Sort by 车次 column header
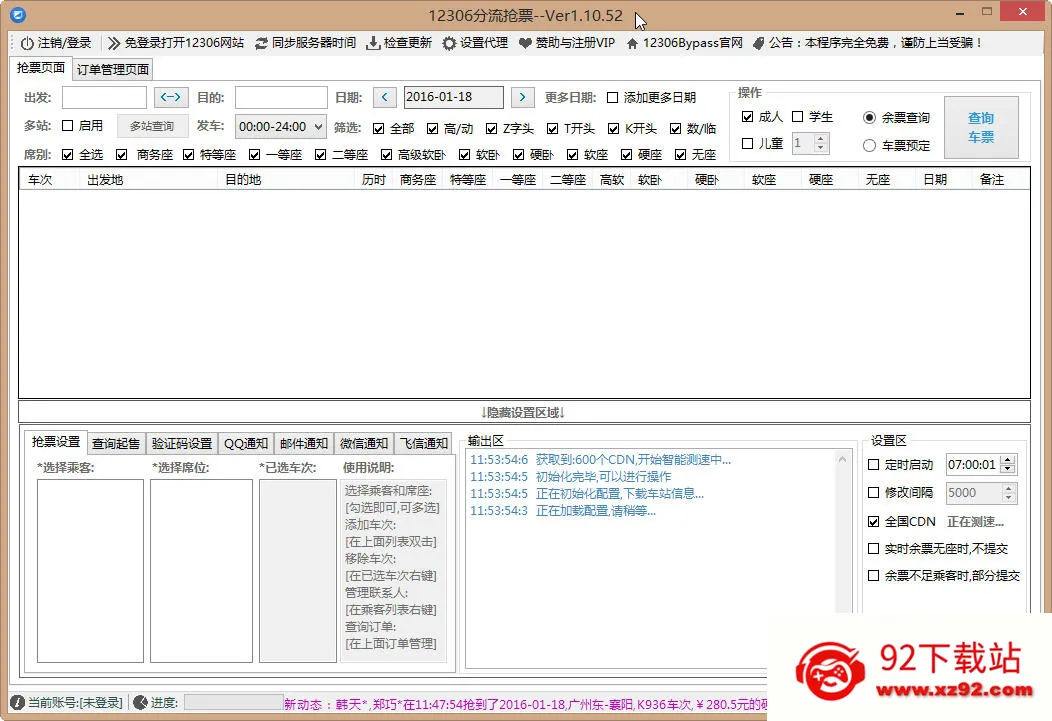Image resolution: width=1052 pixels, height=721 pixels. pos(40,180)
